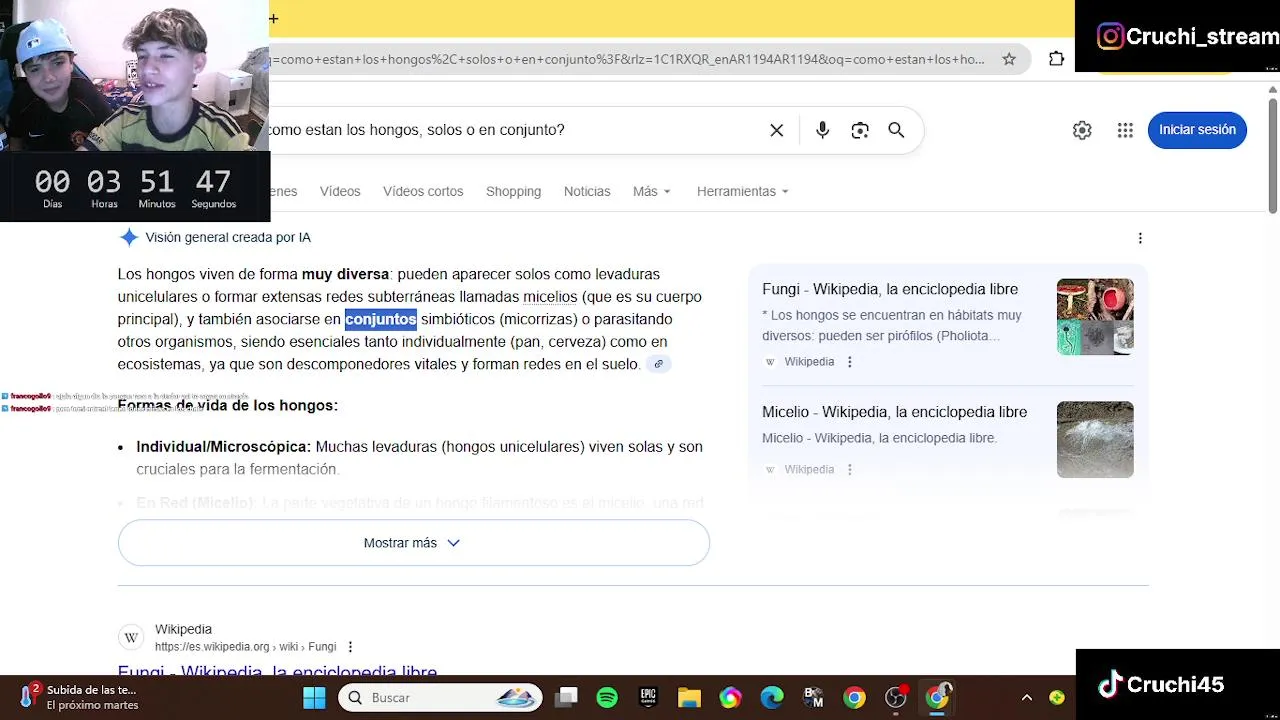The height and width of the screenshot is (720, 1280).
Task: Open File Explorer from the taskbar
Action: (689, 697)
